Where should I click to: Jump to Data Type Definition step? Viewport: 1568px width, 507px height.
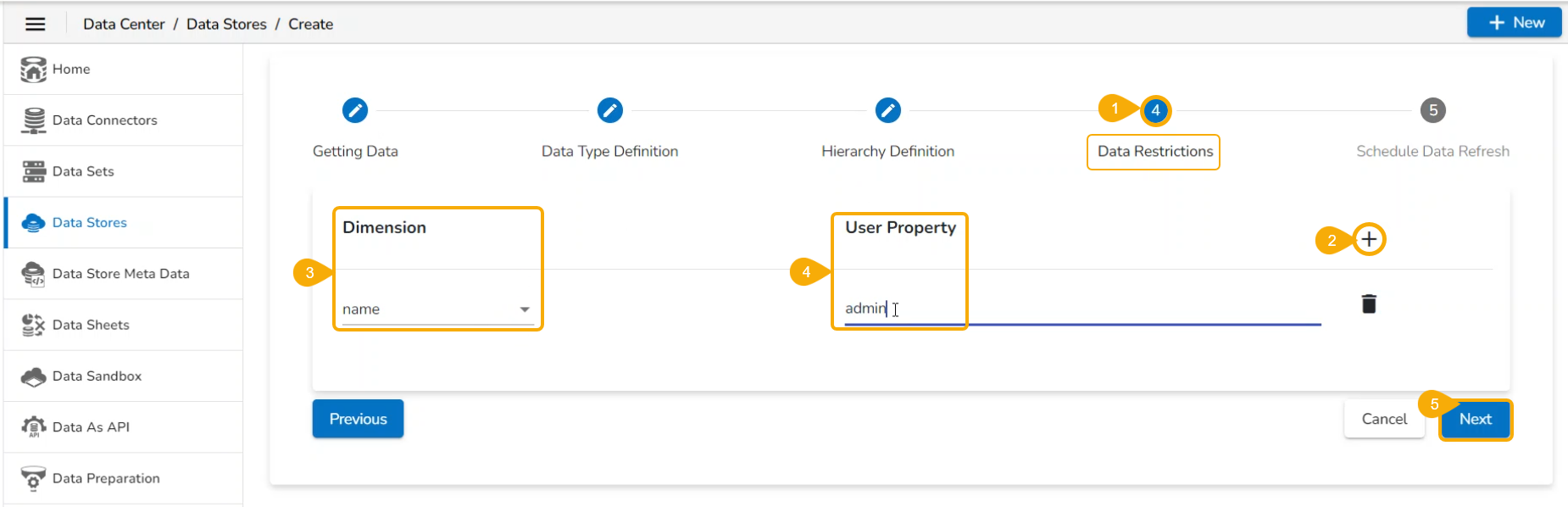pyautogui.click(x=610, y=110)
